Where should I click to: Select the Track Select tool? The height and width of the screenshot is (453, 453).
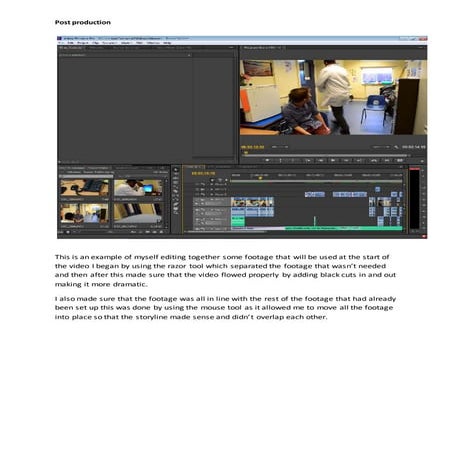176,174
